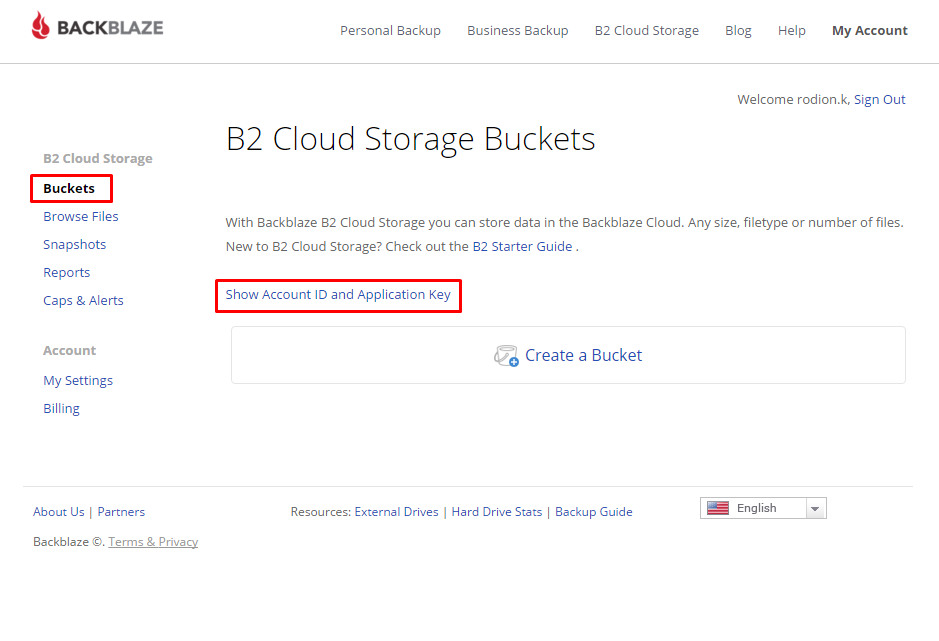Open the English language dropdown arrow
The image size is (939, 641).
click(815, 509)
